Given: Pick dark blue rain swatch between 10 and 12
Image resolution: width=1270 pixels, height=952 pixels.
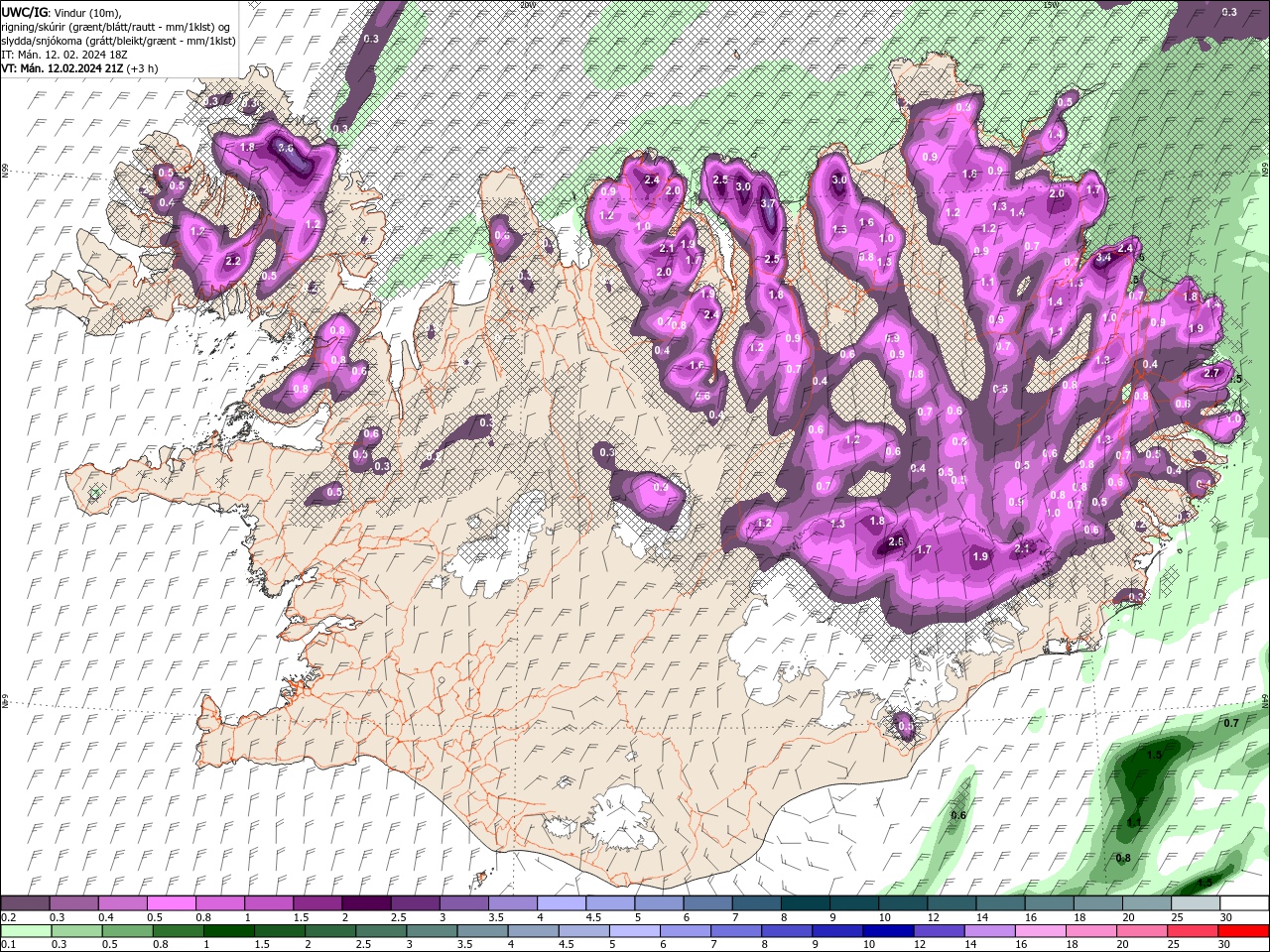Looking at the screenshot, I should (888, 931).
